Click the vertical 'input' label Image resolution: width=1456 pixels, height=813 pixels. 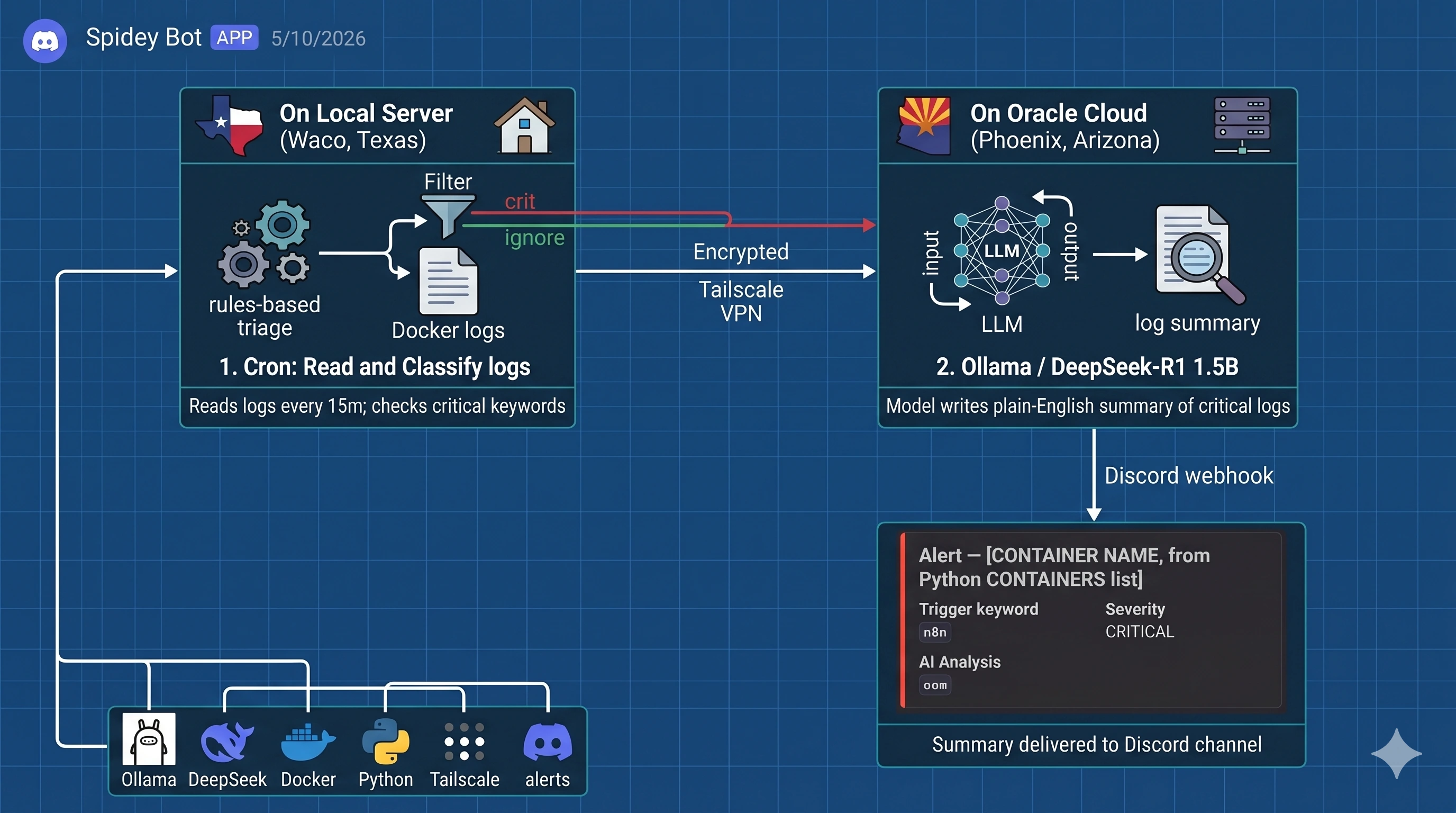[931, 252]
